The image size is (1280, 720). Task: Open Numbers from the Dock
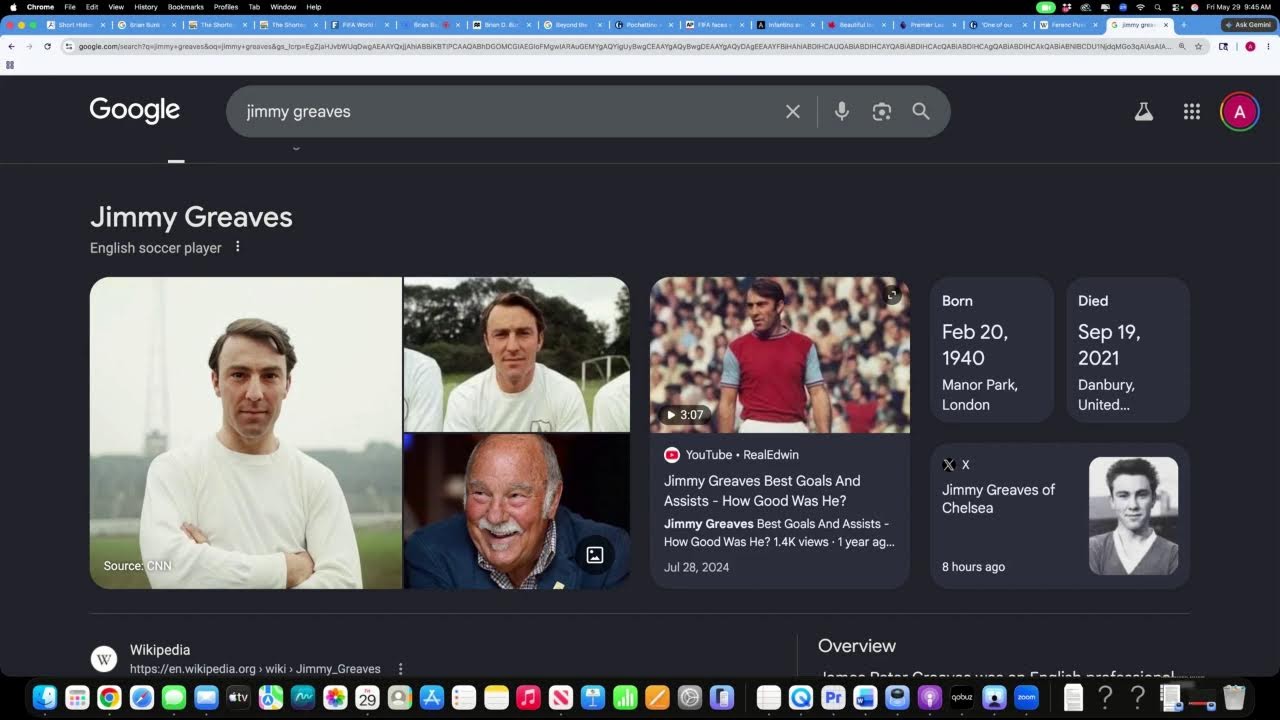[625, 697]
